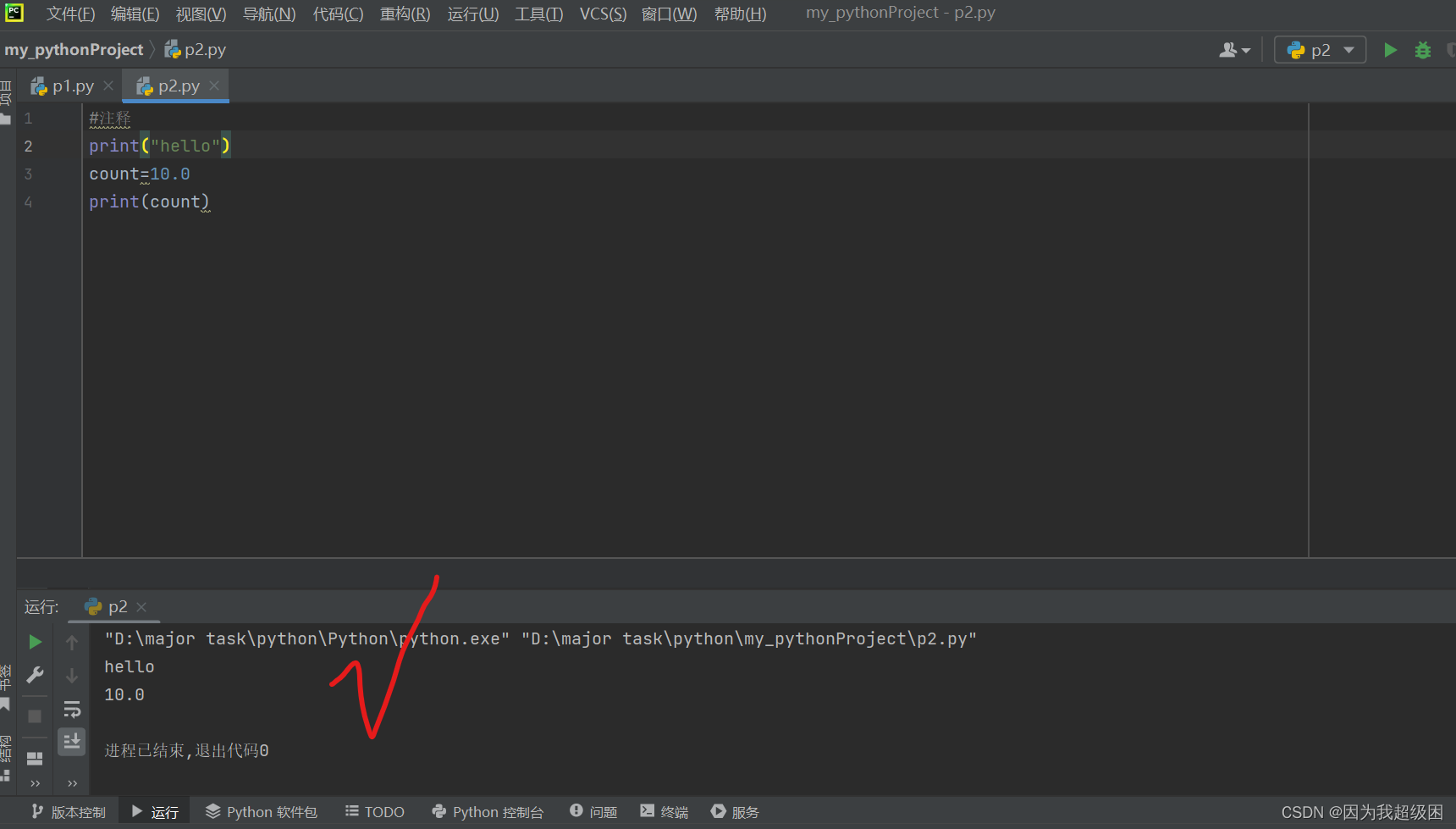Toggle soft-wrap in the console output
The width and height of the screenshot is (1456, 829).
(72, 710)
